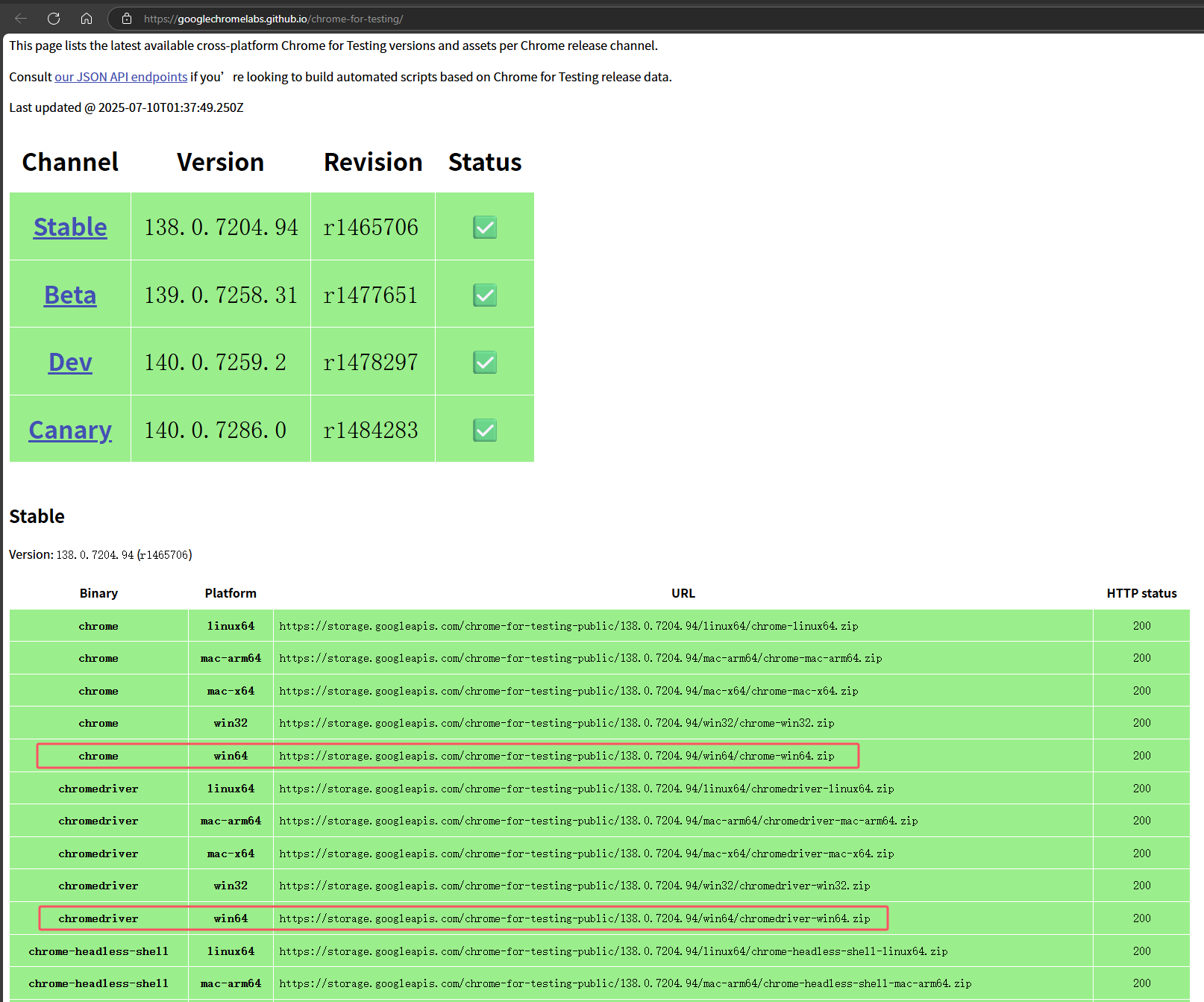Click 'chromedriver' binary cell in the win64 row

tap(98, 918)
